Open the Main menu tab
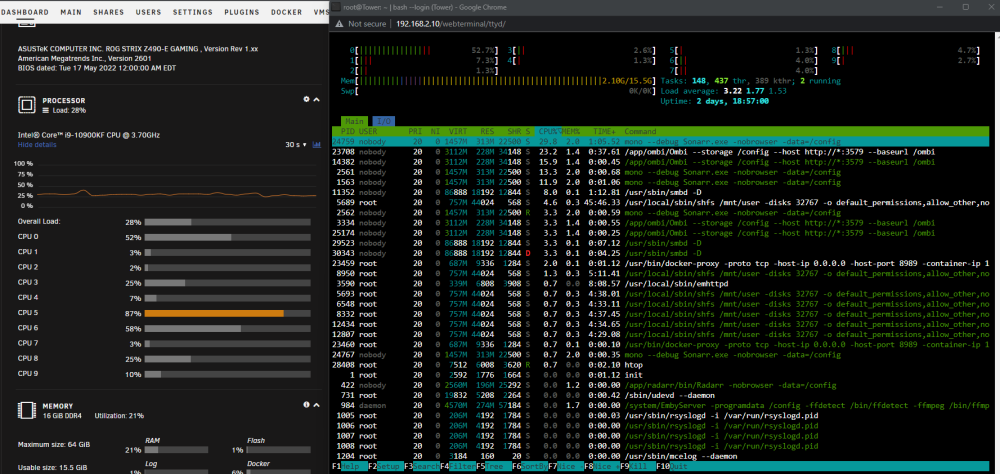Screen dimensions: 1000x474 click(x=71, y=12)
